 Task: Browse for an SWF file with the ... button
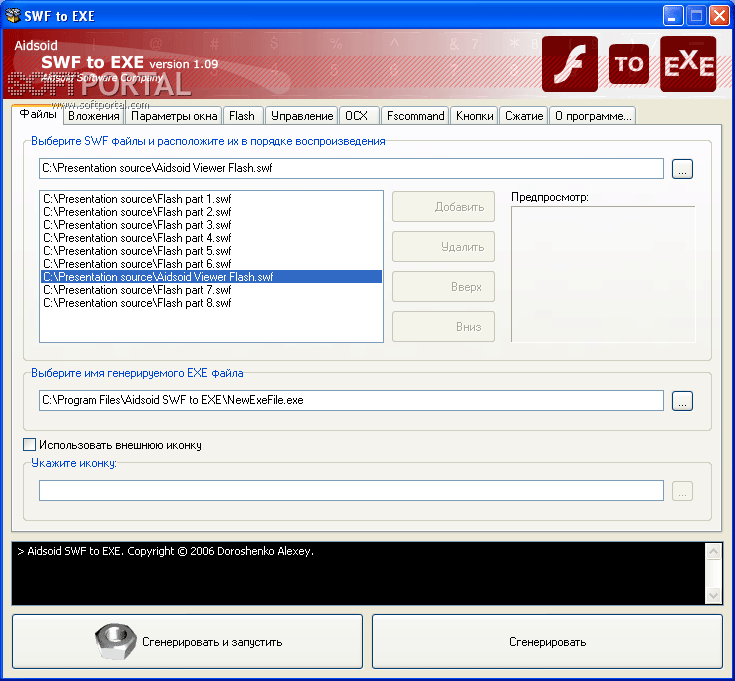pos(682,169)
